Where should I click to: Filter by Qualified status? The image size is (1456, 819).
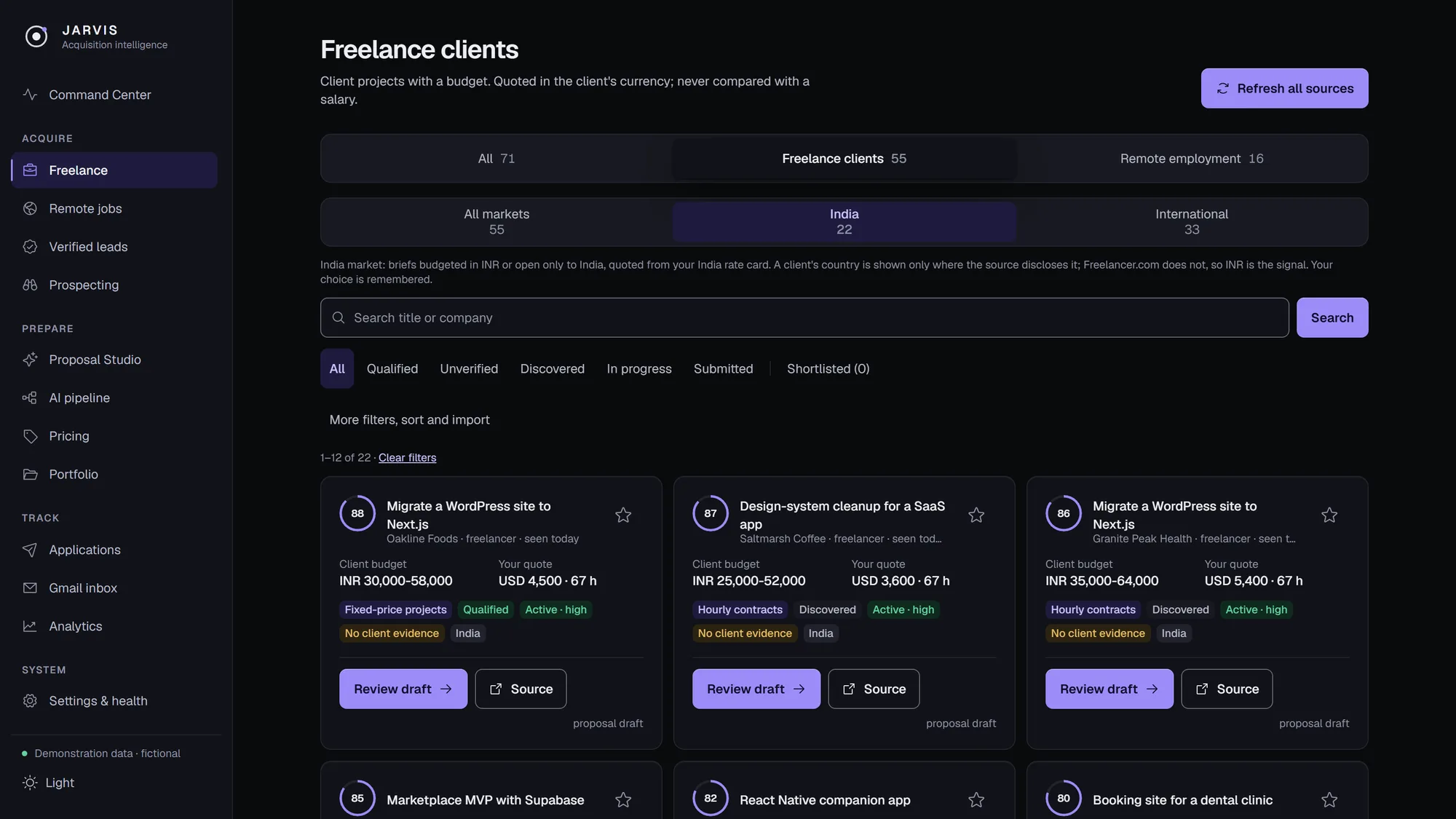tap(392, 368)
